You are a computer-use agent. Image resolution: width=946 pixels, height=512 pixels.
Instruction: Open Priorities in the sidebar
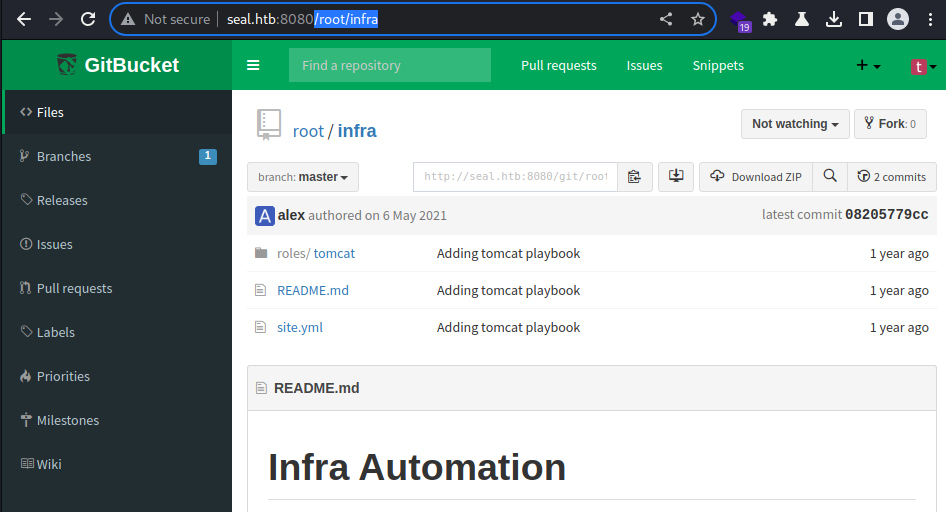tap(117, 376)
